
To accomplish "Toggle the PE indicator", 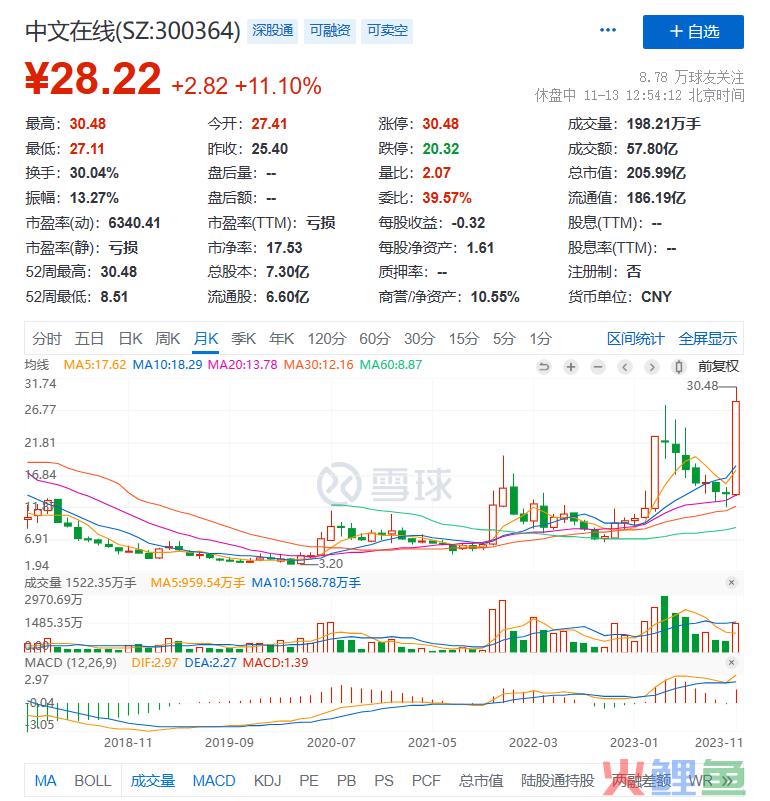I will (x=309, y=781).
